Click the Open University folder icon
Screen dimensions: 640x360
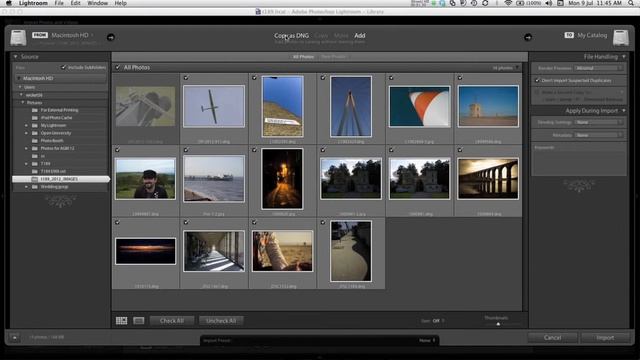click(35, 133)
